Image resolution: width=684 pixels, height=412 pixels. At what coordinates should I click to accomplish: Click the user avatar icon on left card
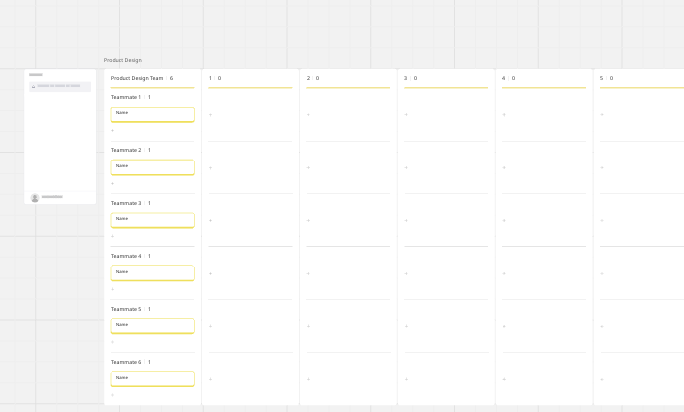(x=35, y=198)
